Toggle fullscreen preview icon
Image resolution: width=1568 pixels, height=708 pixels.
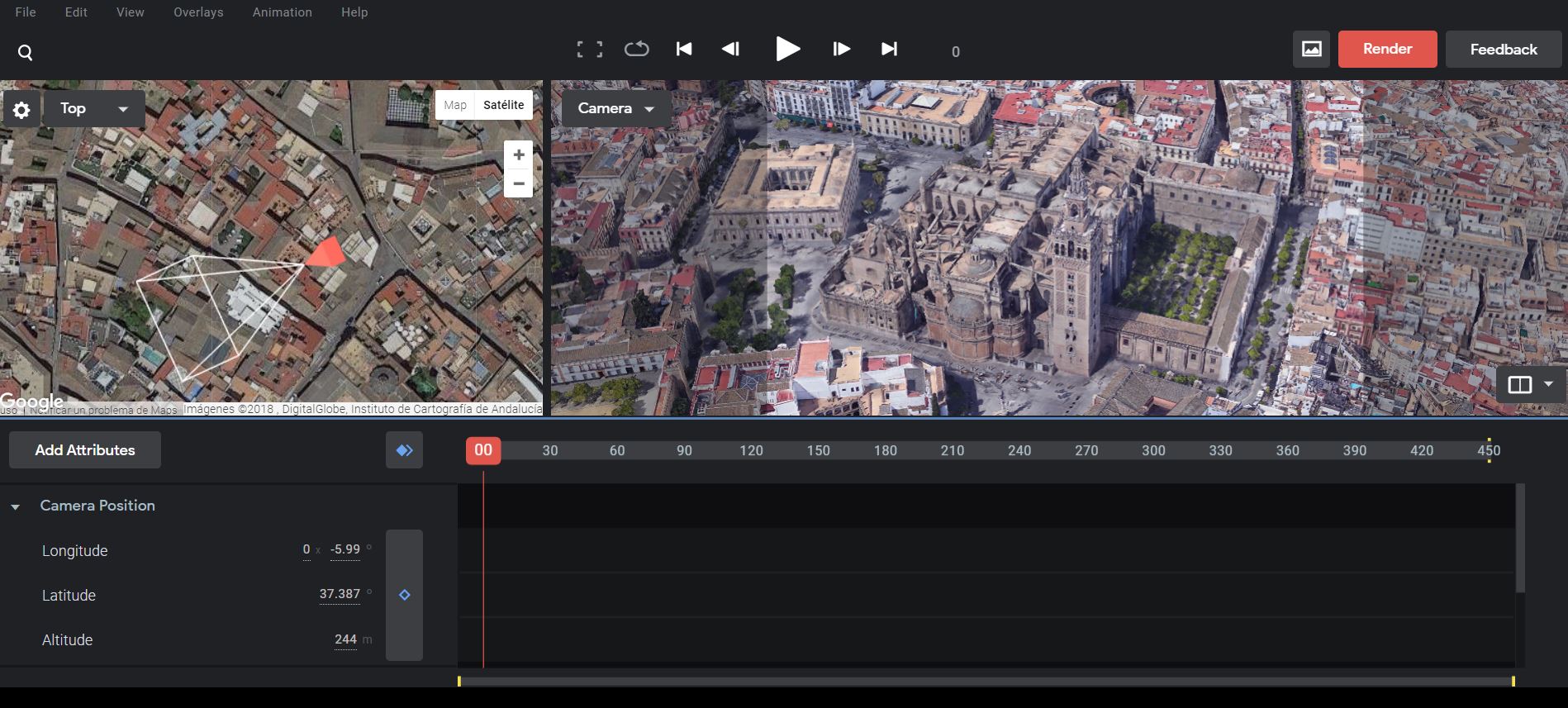coord(589,50)
